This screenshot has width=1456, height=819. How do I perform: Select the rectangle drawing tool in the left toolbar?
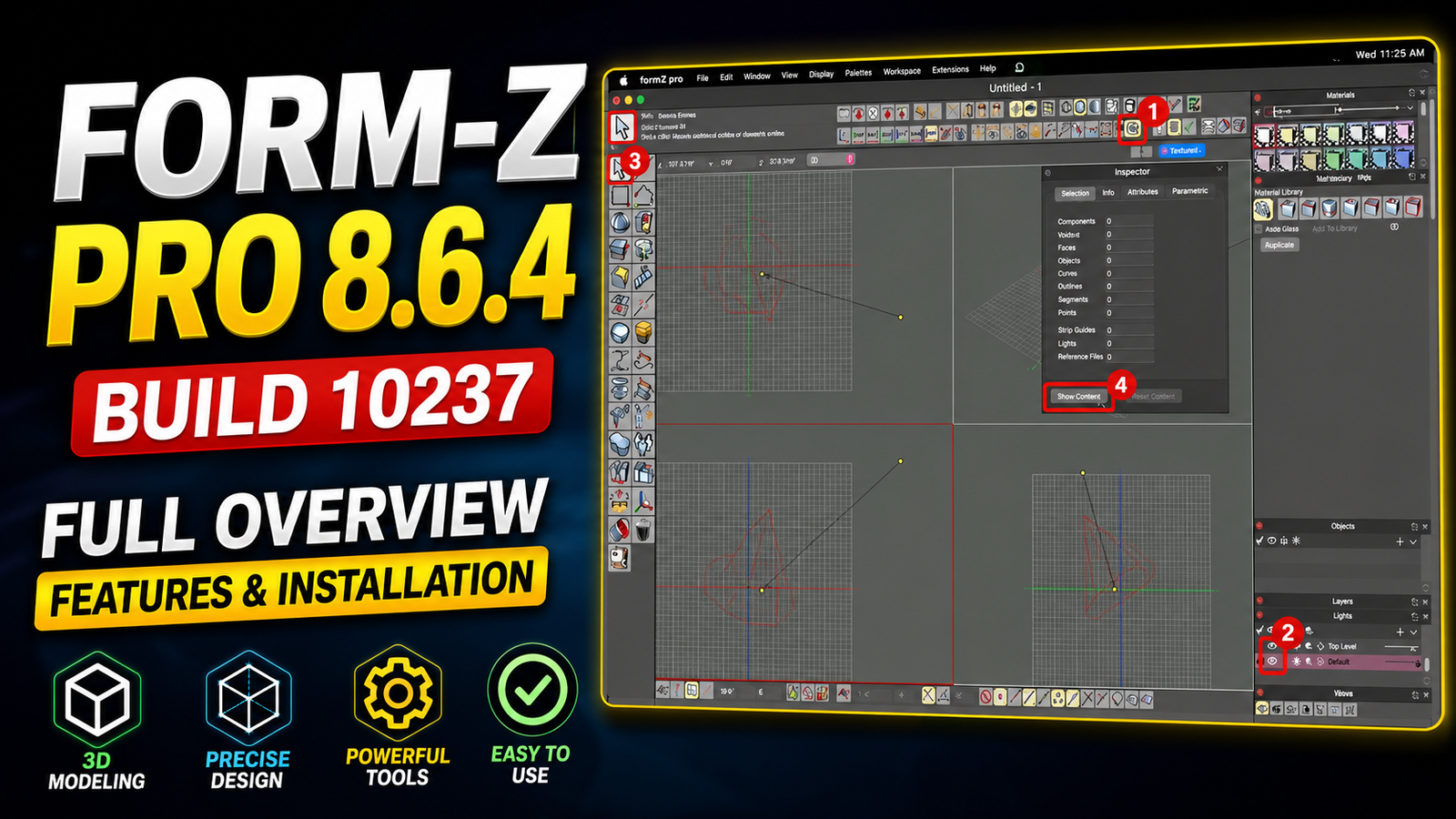tap(621, 196)
